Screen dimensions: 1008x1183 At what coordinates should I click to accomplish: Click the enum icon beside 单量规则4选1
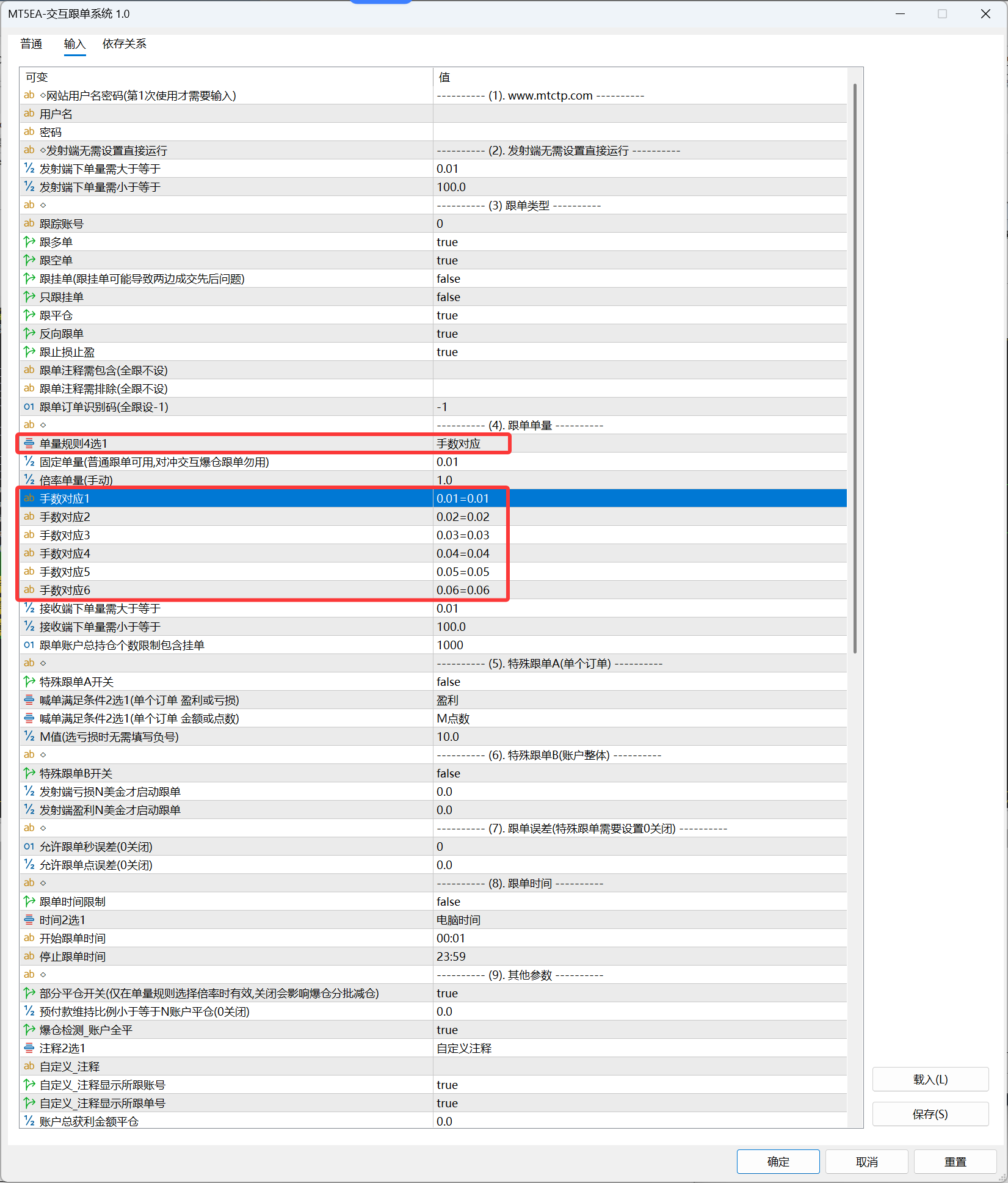(x=29, y=443)
